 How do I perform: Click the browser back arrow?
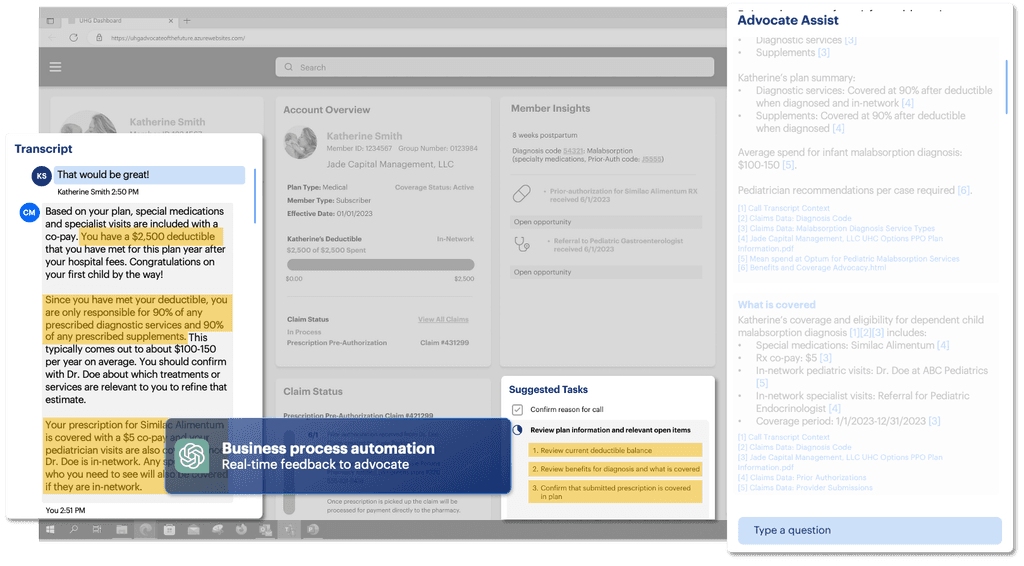[x=52, y=38]
